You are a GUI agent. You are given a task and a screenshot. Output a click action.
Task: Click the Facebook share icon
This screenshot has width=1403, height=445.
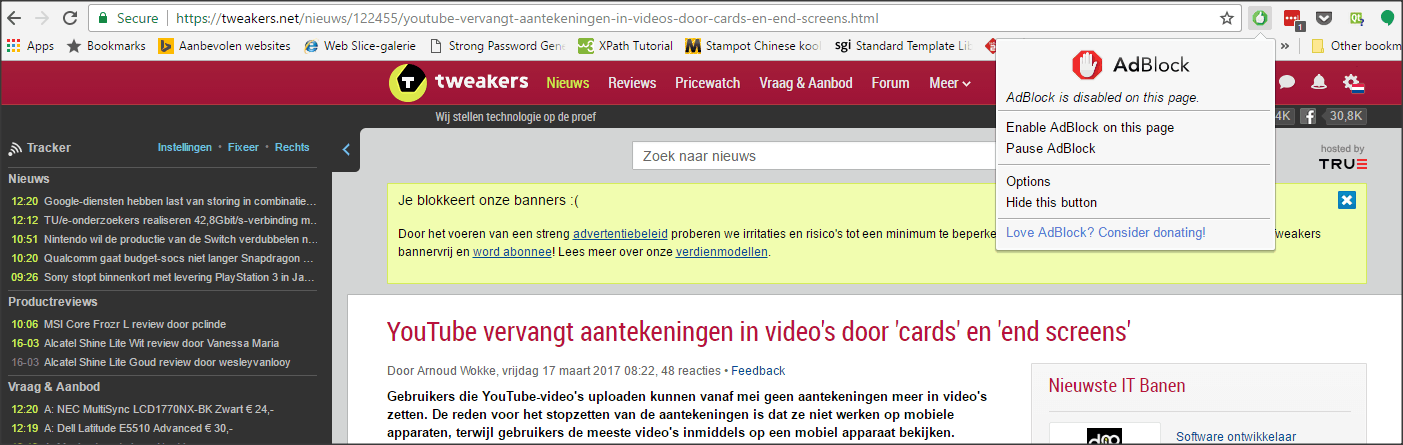(x=1308, y=117)
